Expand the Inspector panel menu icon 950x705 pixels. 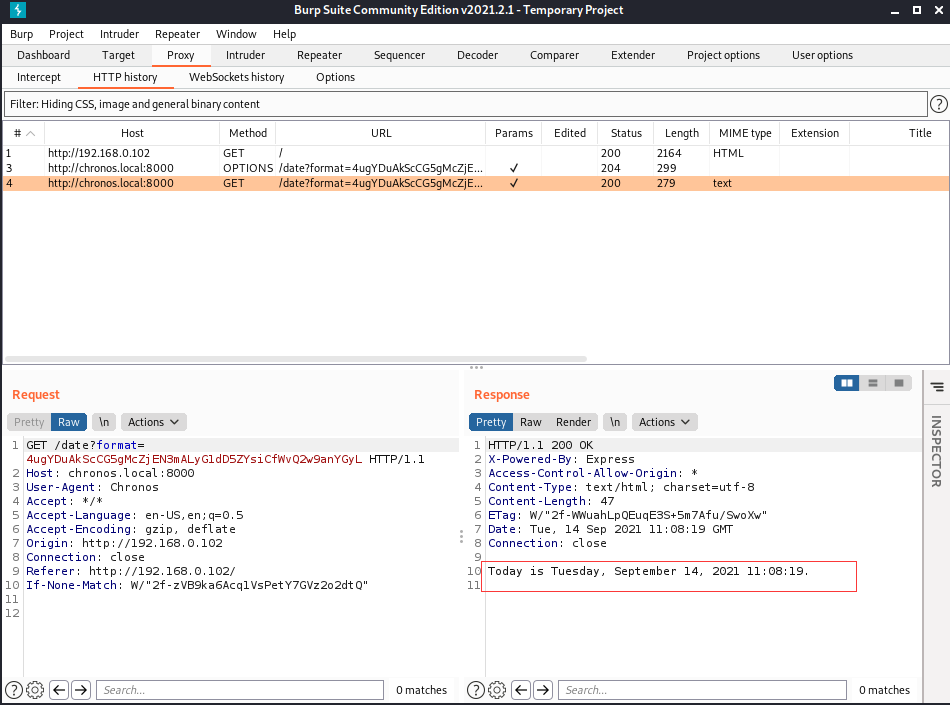coord(936,387)
